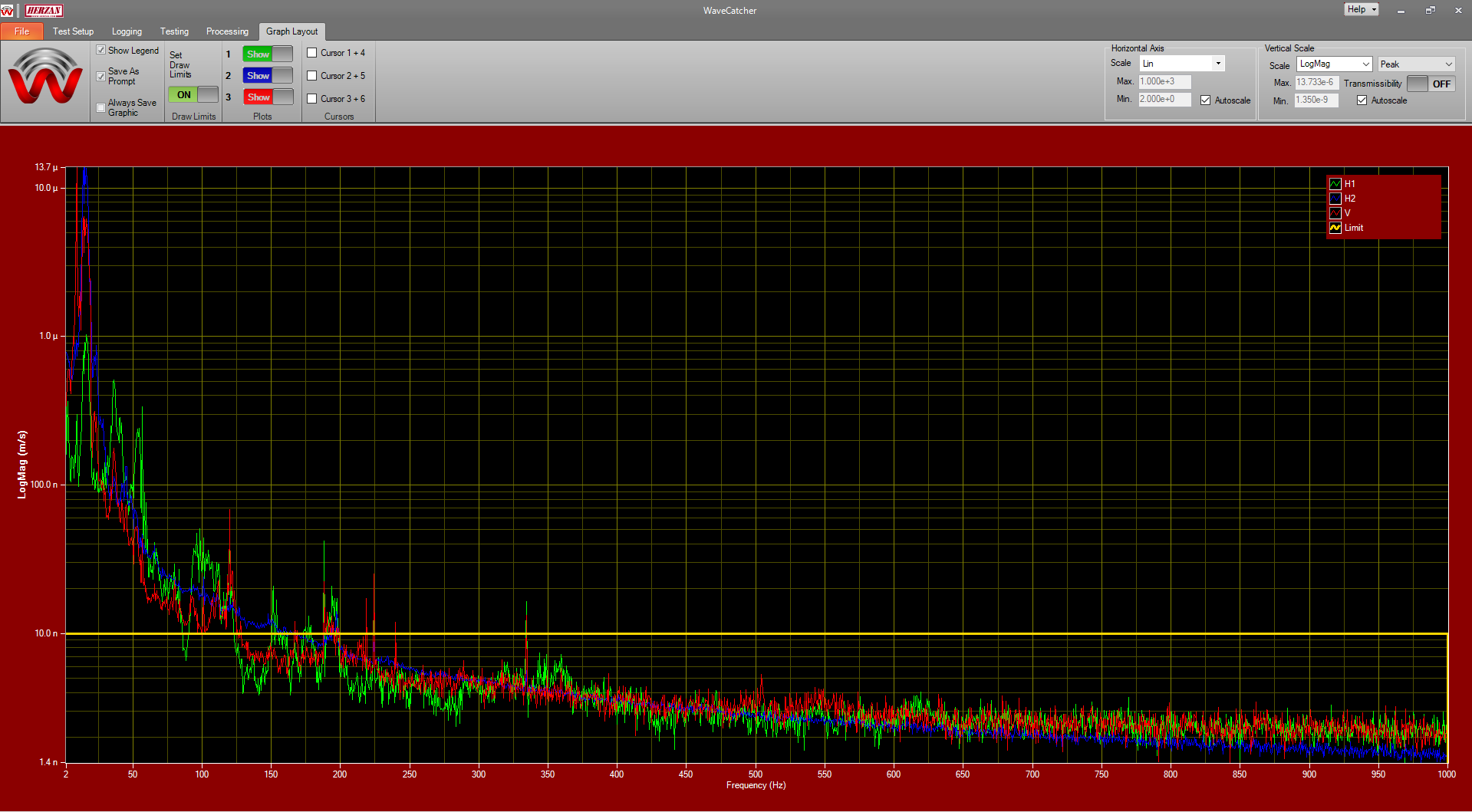
Task: Click the Herzan brand logo in title bar
Action: tap(44, 11)
